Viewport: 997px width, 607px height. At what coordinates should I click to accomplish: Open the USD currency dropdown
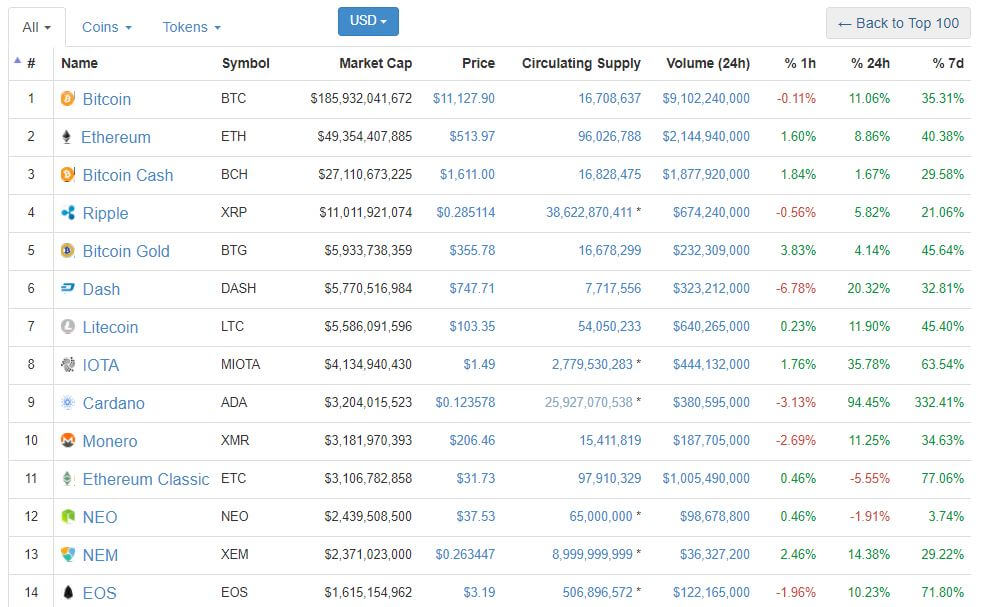point(368,21)
